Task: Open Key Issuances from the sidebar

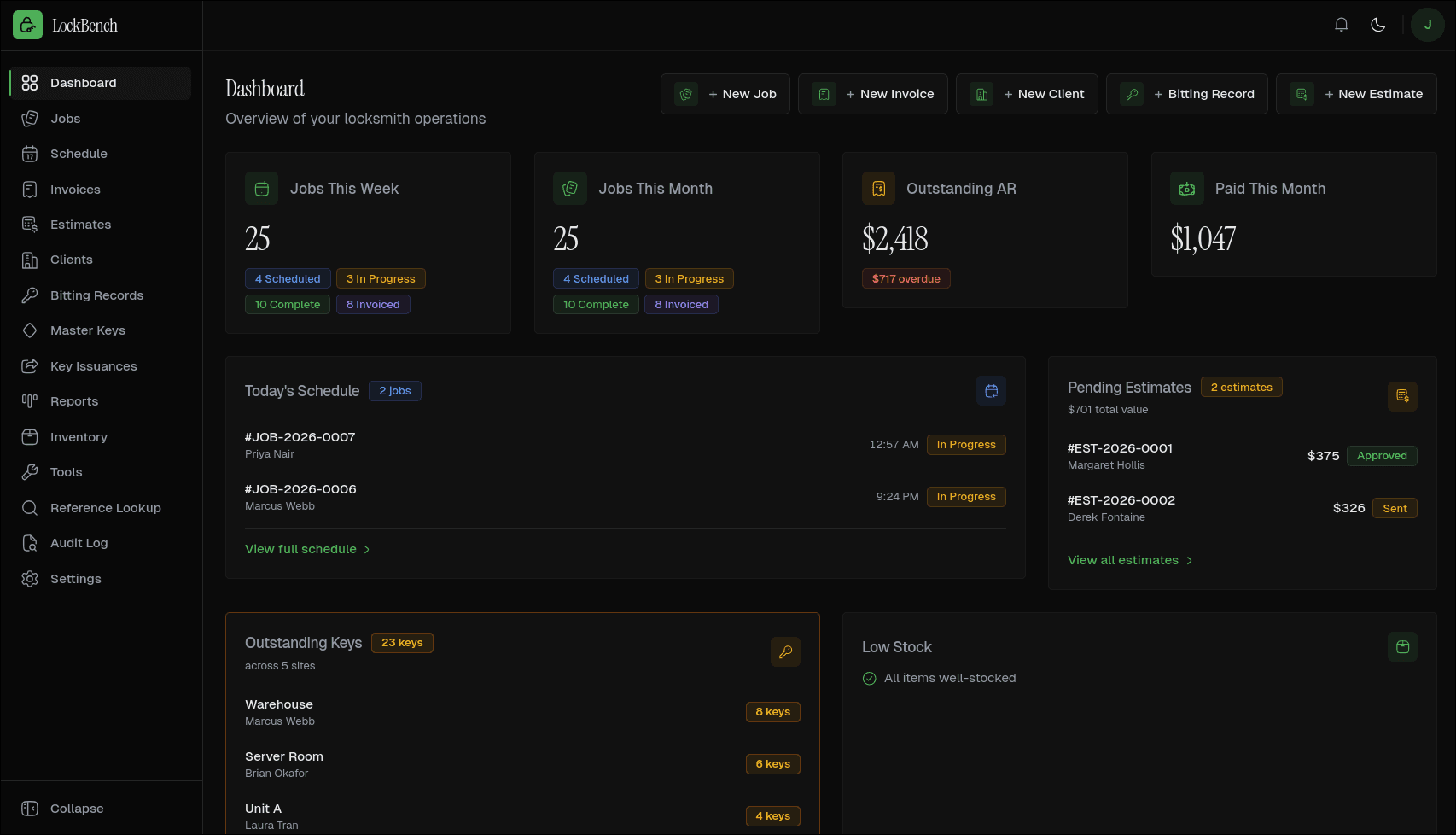Action: 93,366
